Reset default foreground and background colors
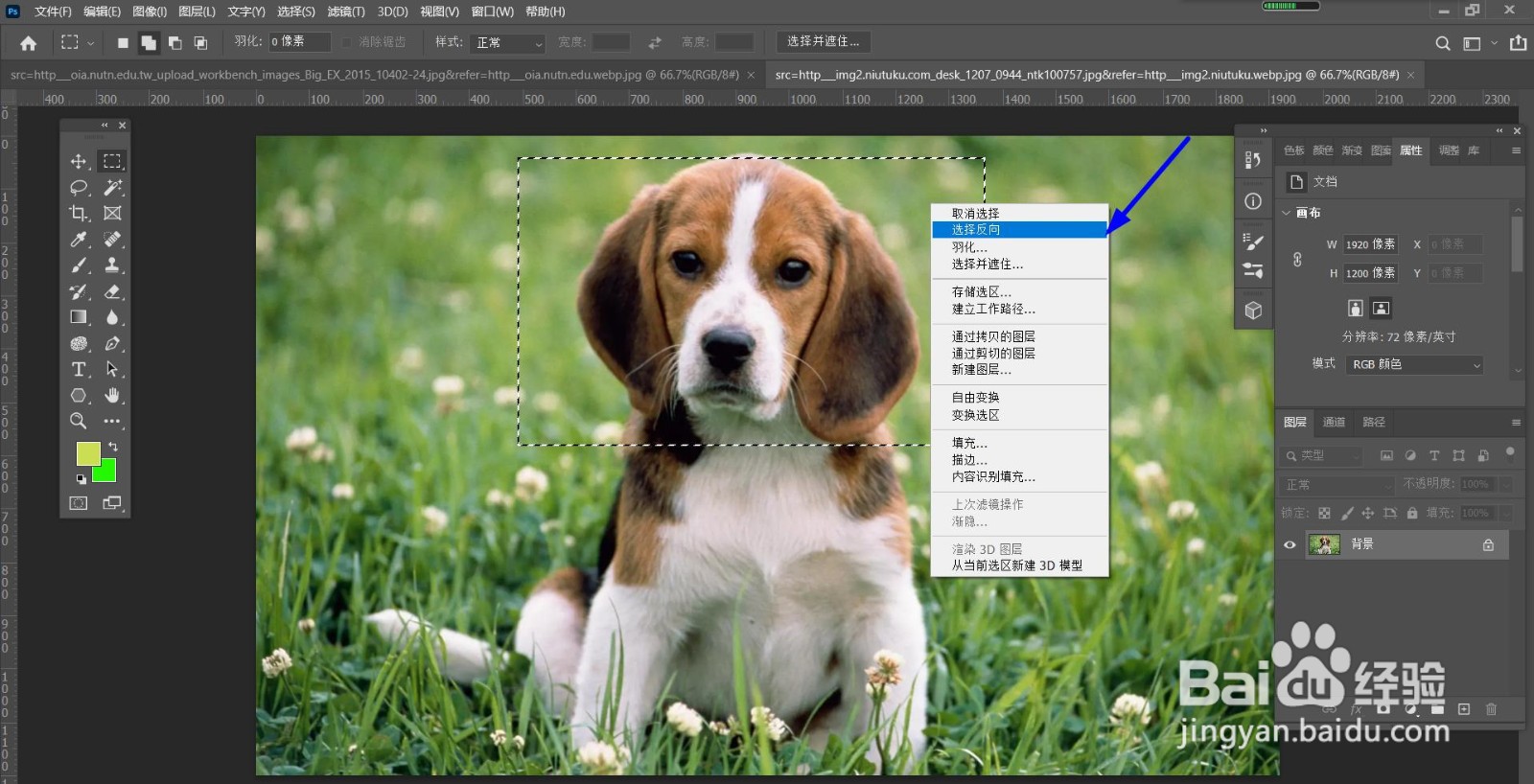This screenshot has height=784, width=1534. click(x=81, y=478)
